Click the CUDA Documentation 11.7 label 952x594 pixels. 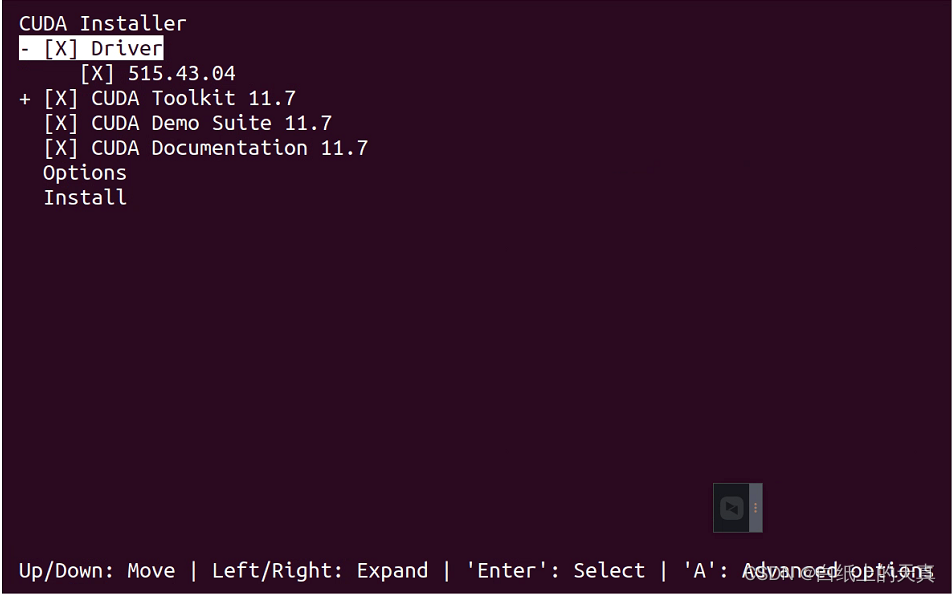(228, 147)
